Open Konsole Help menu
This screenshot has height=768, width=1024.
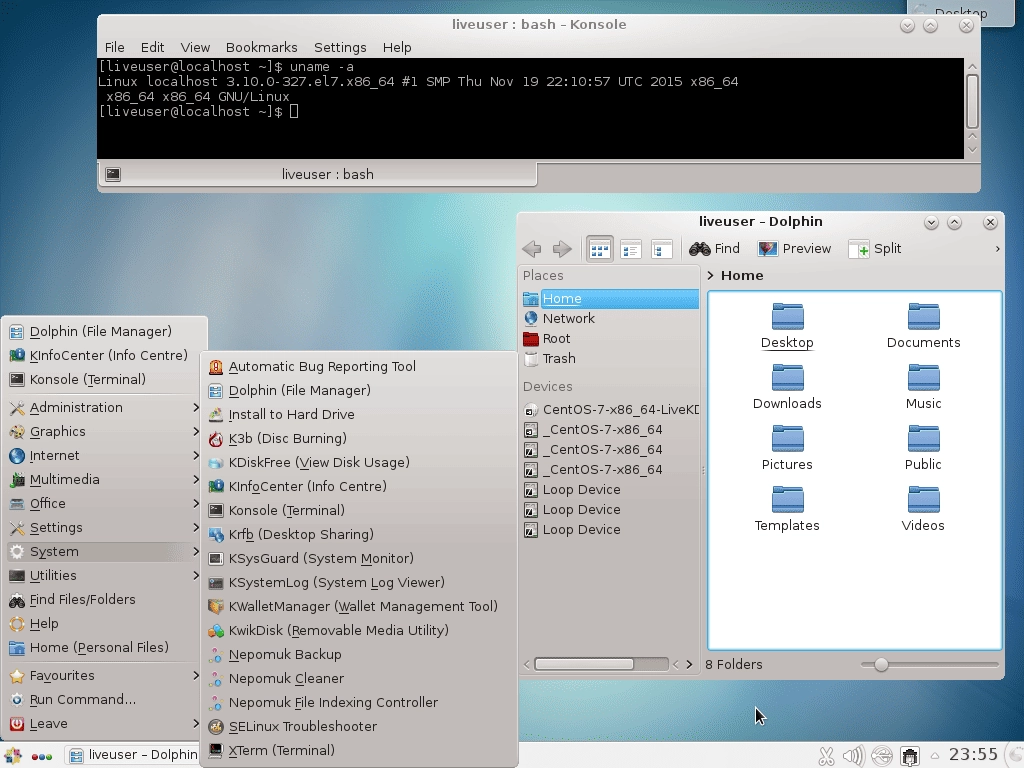pyautogui.click(x=397, y=48)
